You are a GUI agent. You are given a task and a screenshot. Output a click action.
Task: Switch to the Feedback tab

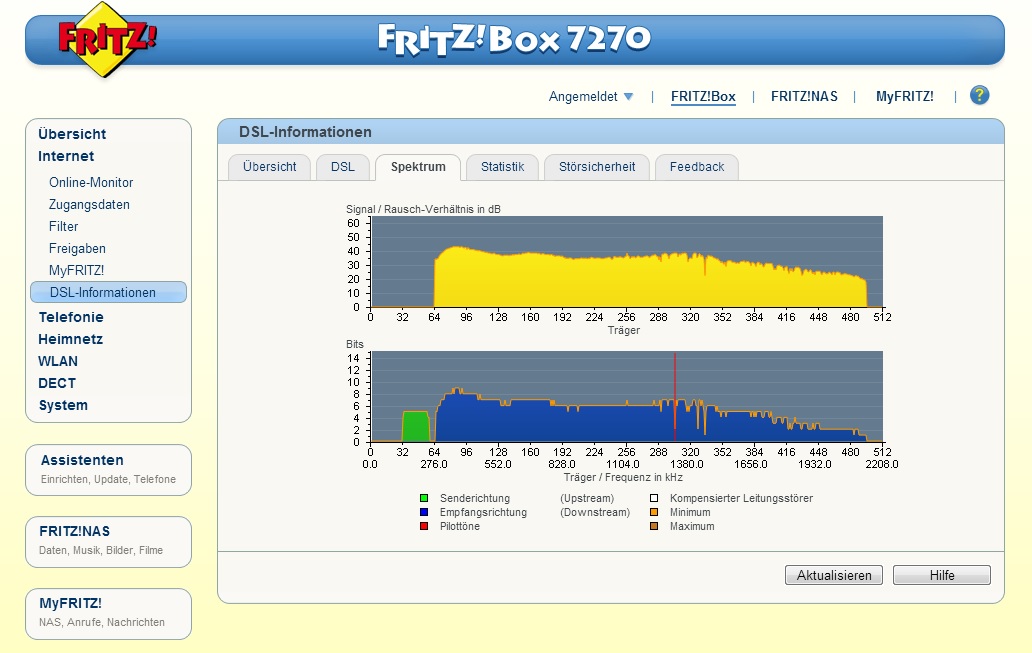[697, 167]
